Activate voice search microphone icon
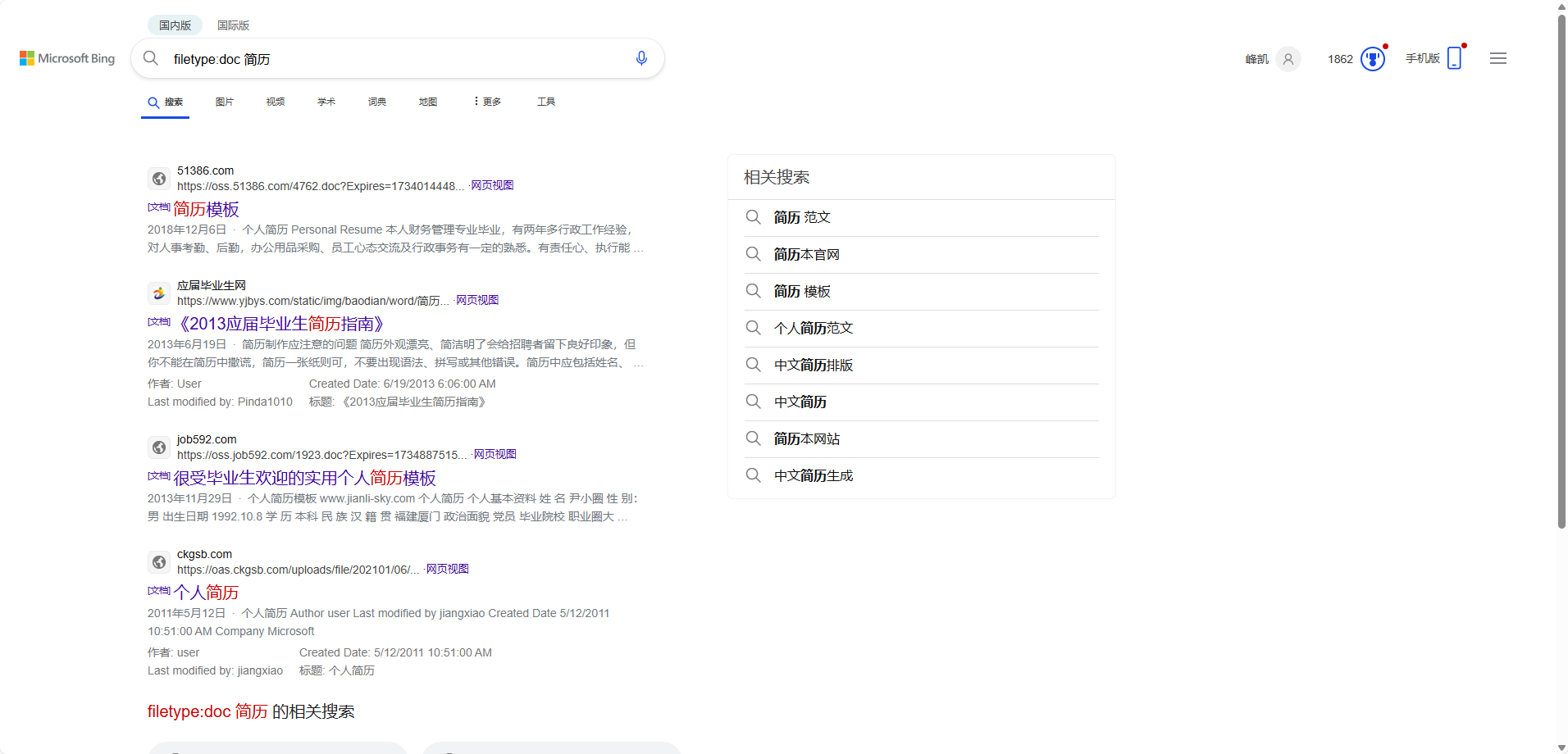Screen dimensions: 1568x754 (641, 58)
